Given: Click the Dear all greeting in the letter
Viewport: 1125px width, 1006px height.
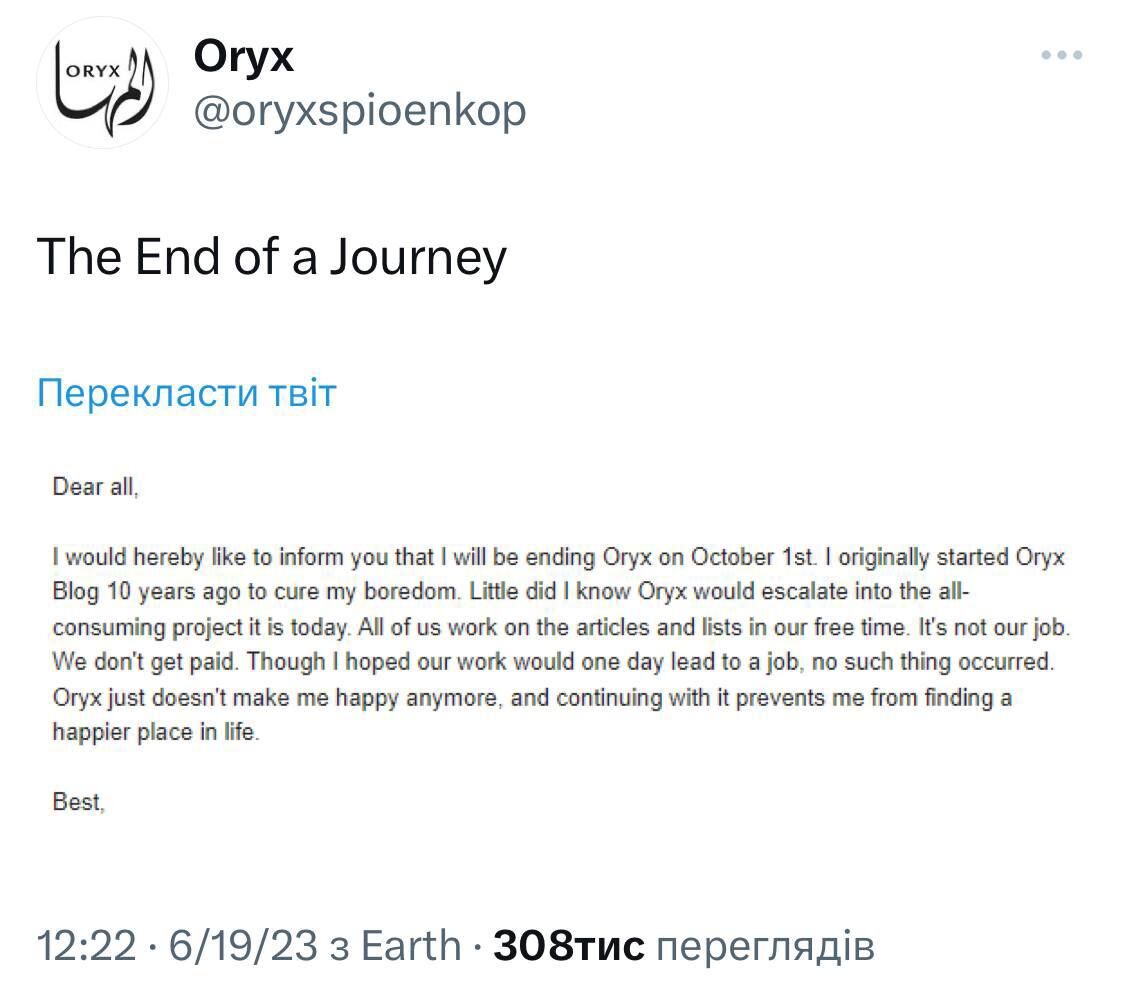Looking at the screenshot, I should click(95, 487).
